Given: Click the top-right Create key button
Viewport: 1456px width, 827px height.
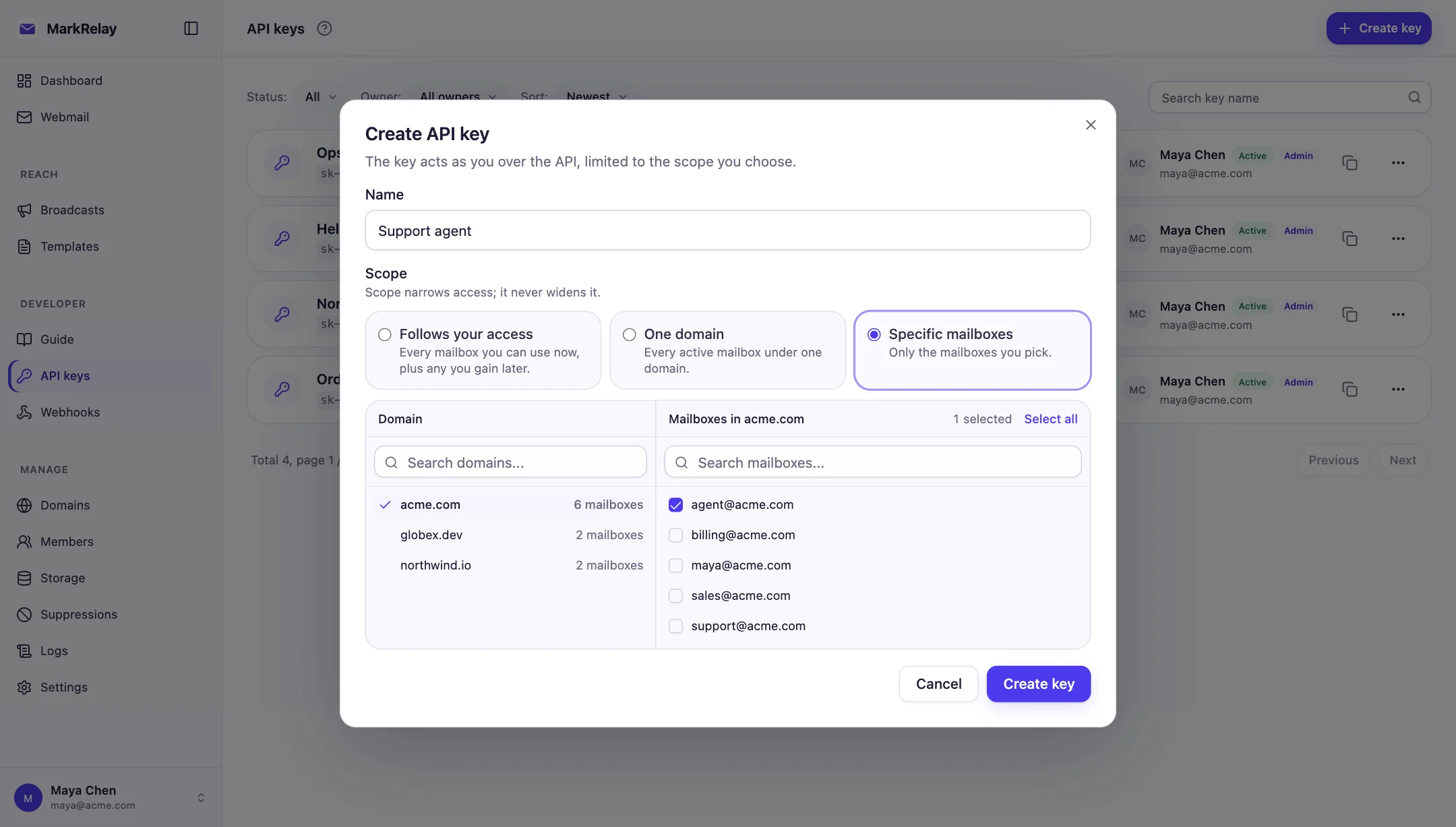Looking at the screenshot, I should click(x=1378, y=28).
